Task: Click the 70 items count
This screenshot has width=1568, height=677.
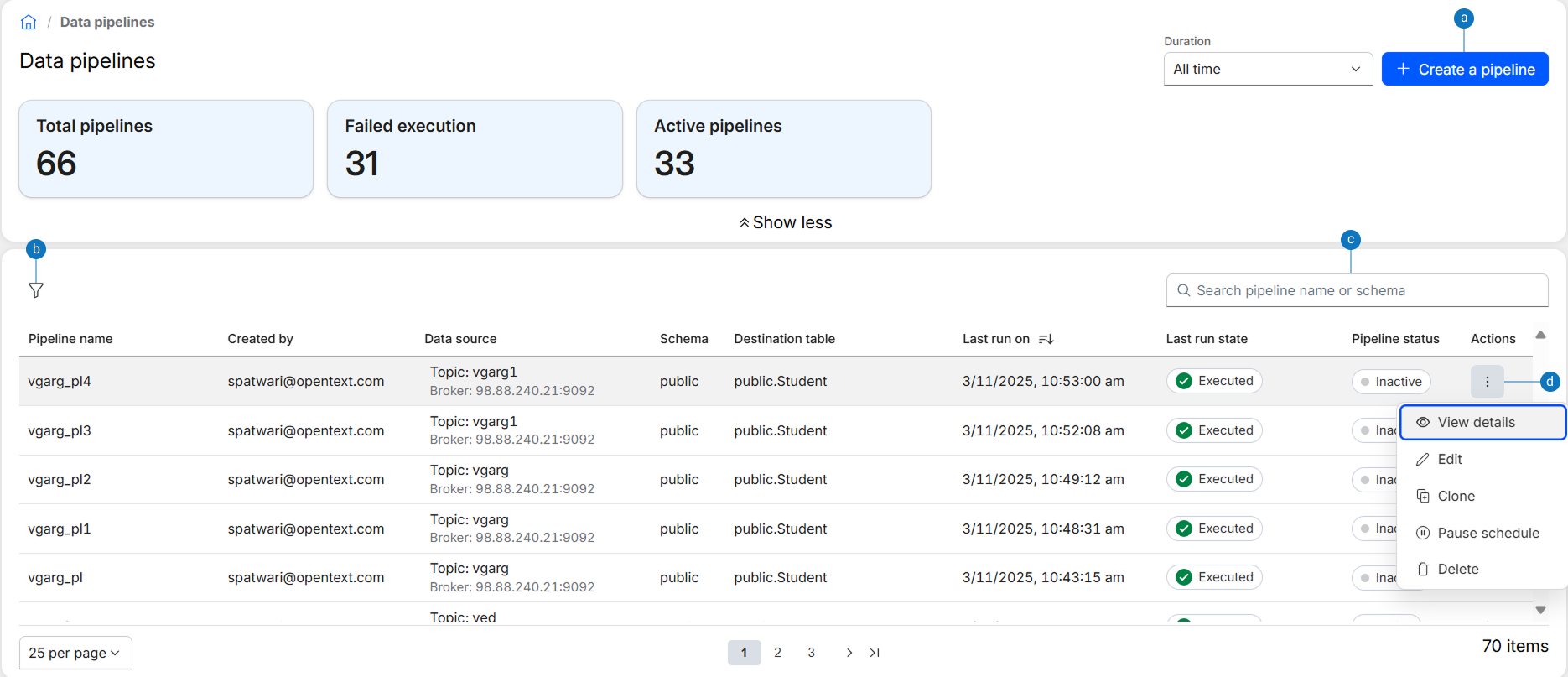Action: click(x=1515, y=646)
